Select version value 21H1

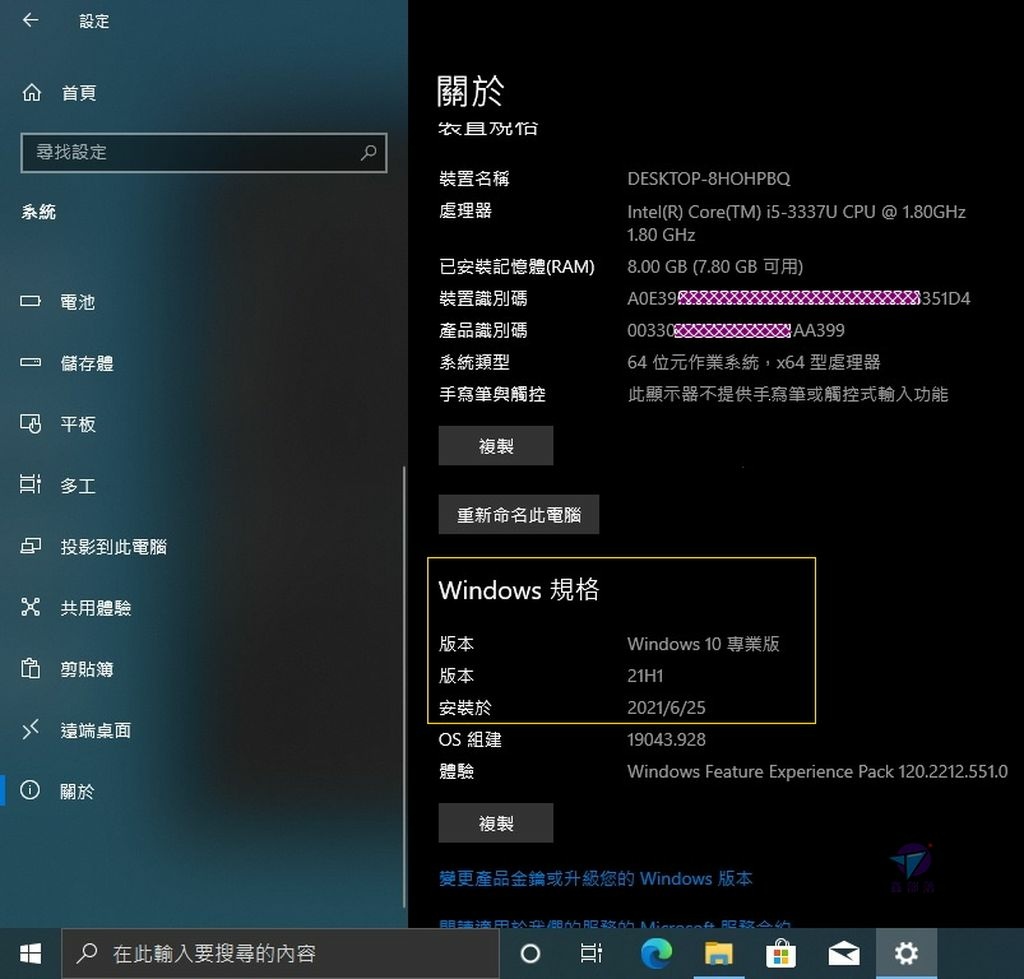pos(645,676)
